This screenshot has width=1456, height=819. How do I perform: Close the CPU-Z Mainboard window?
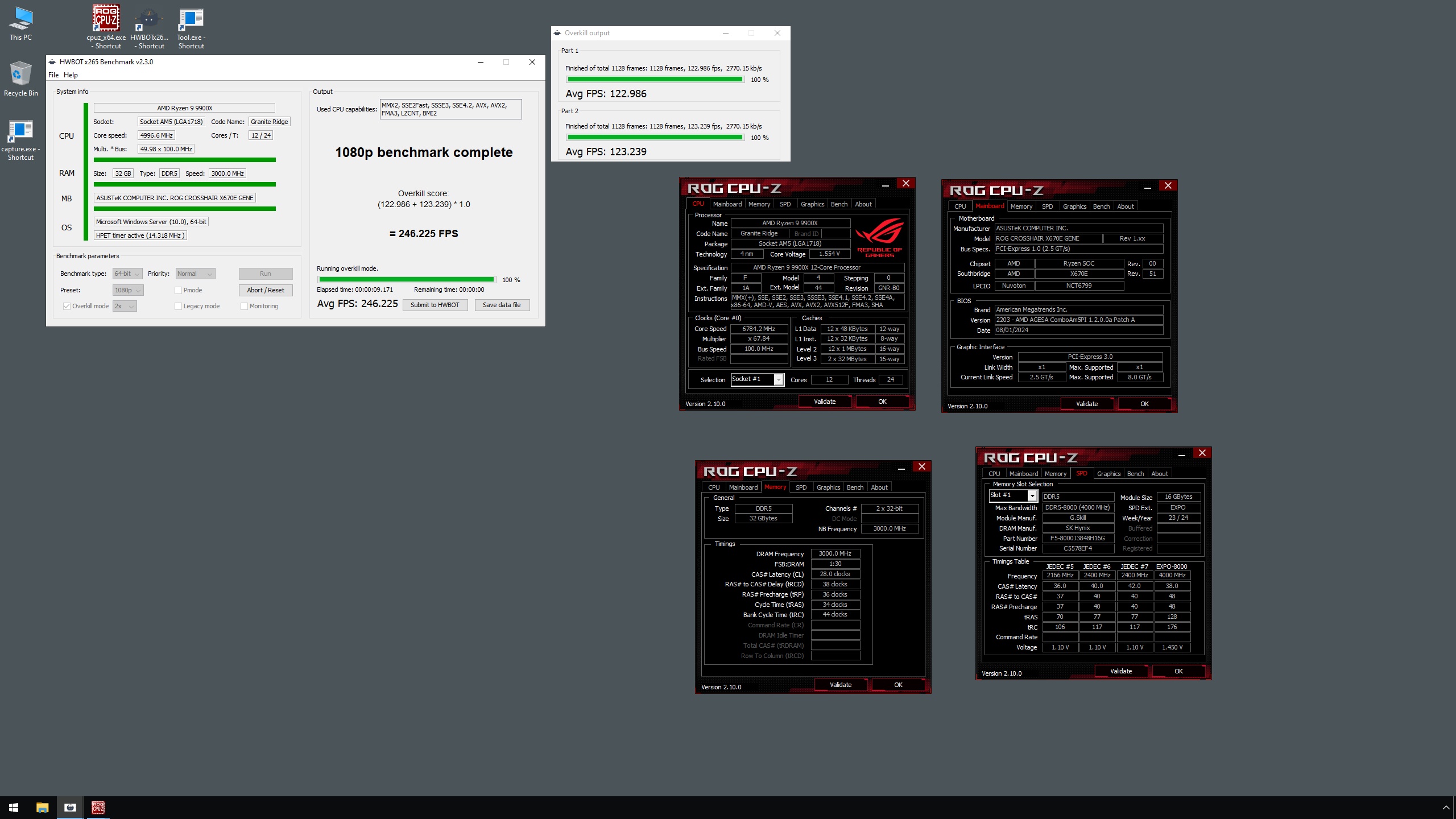1168,185
